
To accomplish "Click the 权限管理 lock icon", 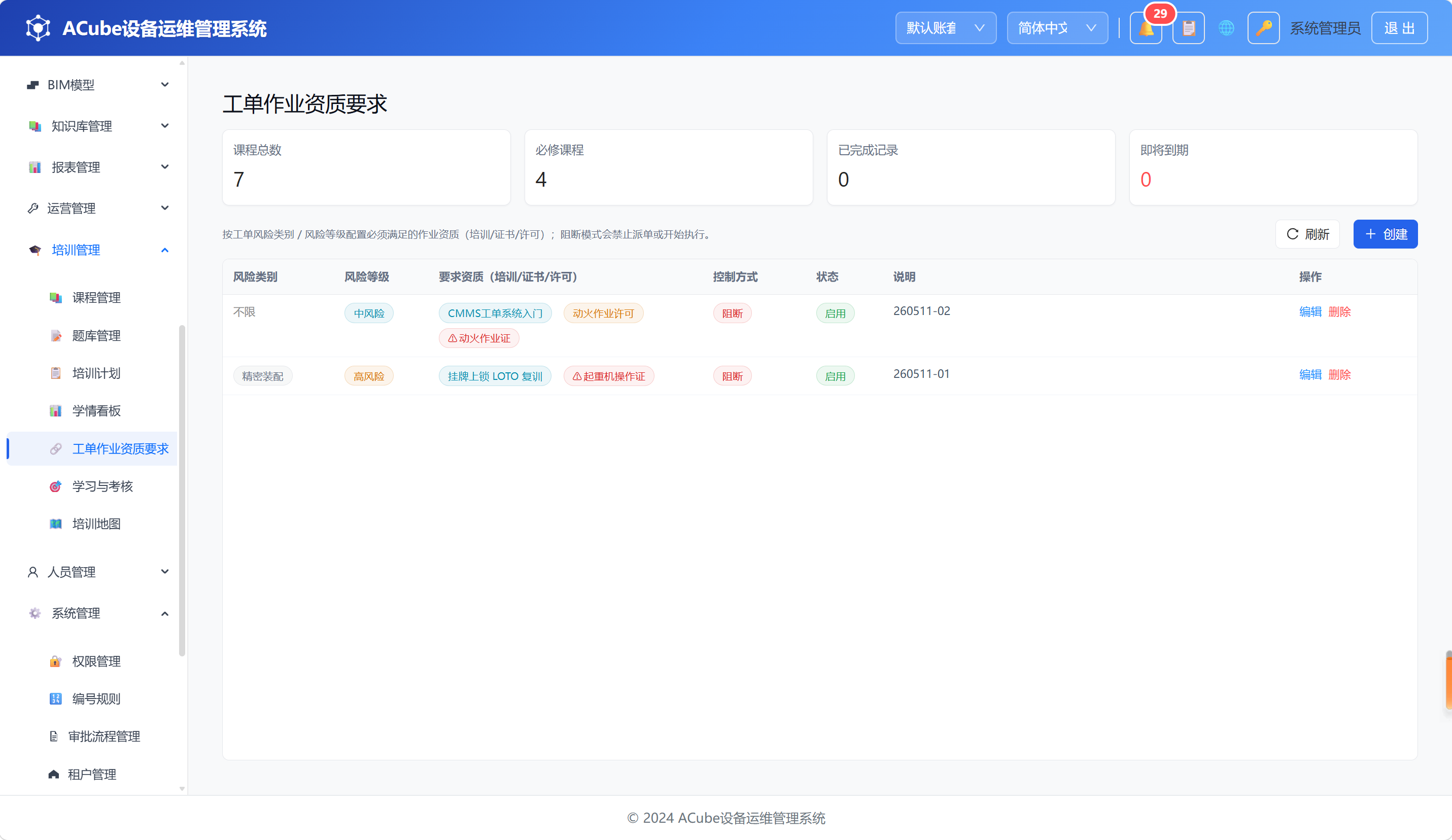I will (55, 661).
